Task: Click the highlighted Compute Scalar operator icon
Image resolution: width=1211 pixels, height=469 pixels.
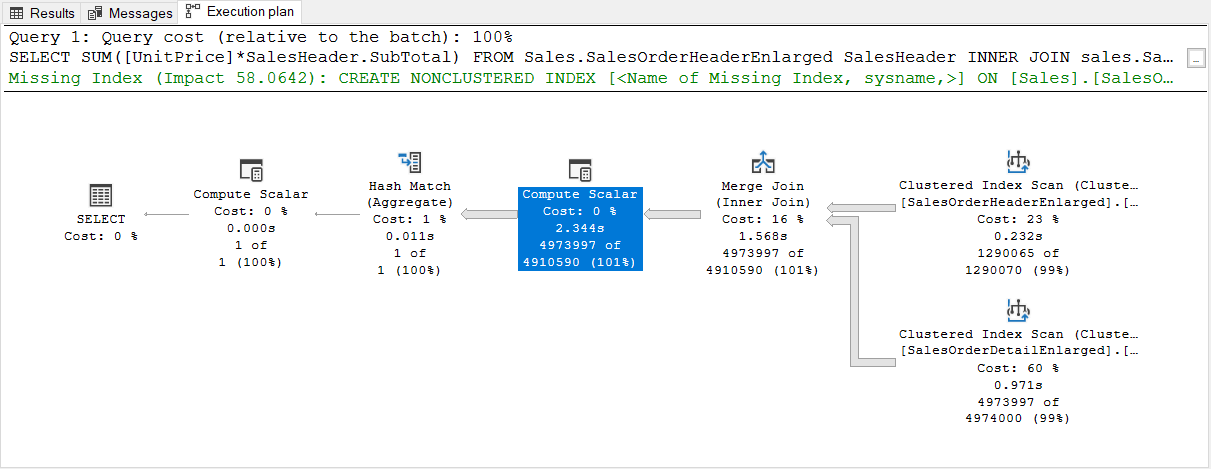Action: point(580,169)
